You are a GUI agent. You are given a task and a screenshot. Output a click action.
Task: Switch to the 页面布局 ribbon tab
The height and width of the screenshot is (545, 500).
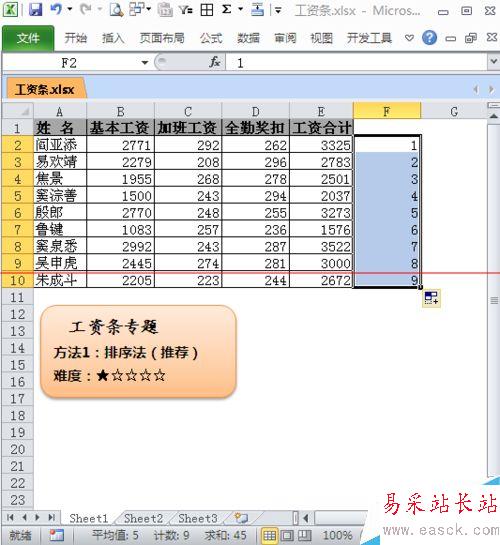click(162, 38)
